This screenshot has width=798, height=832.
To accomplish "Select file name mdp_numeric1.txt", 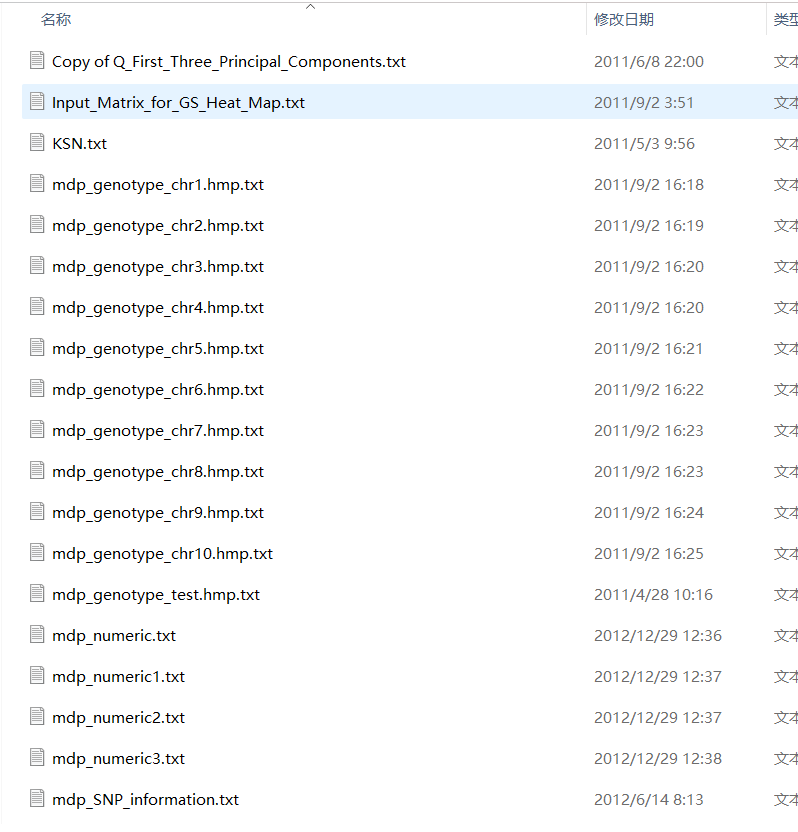I will click(x=118, y=677).
